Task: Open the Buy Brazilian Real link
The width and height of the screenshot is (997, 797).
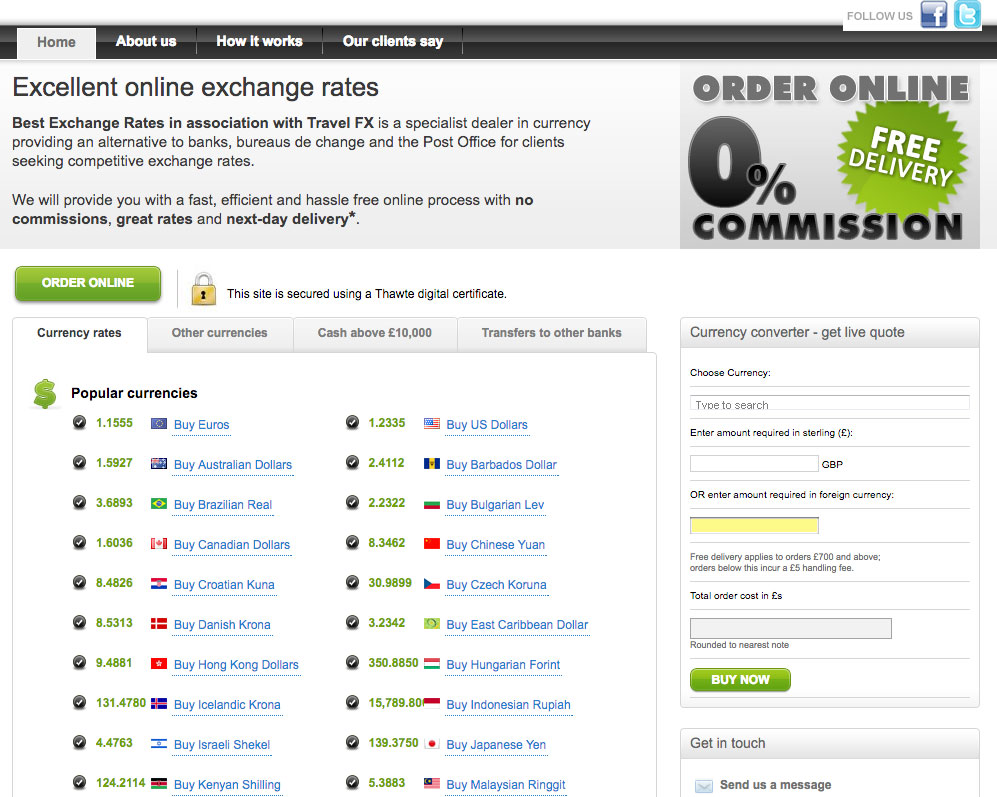Action: pyautogui.click(x=223, y=505)
